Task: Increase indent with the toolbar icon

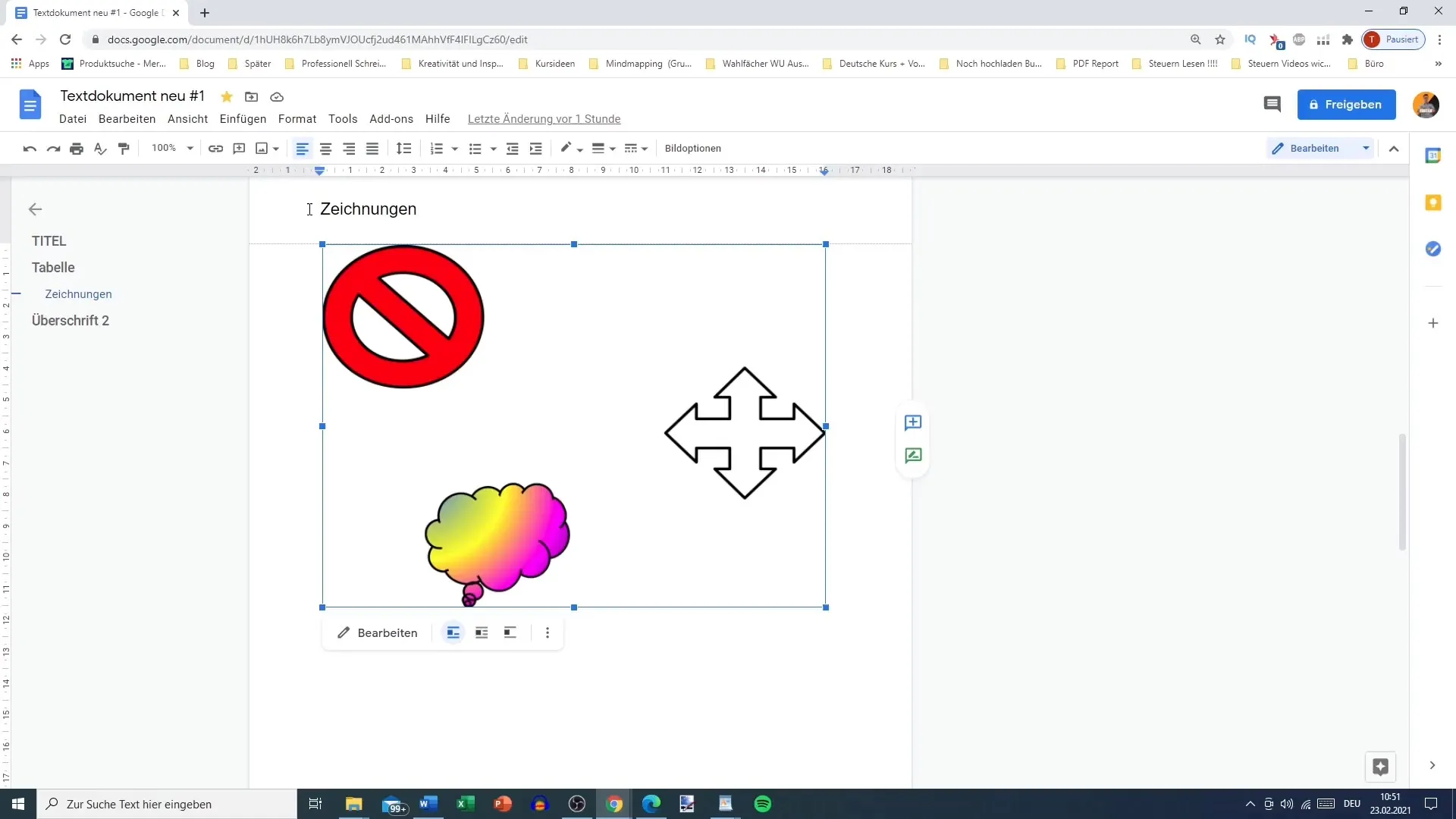Action: click(x=536, y=149)
